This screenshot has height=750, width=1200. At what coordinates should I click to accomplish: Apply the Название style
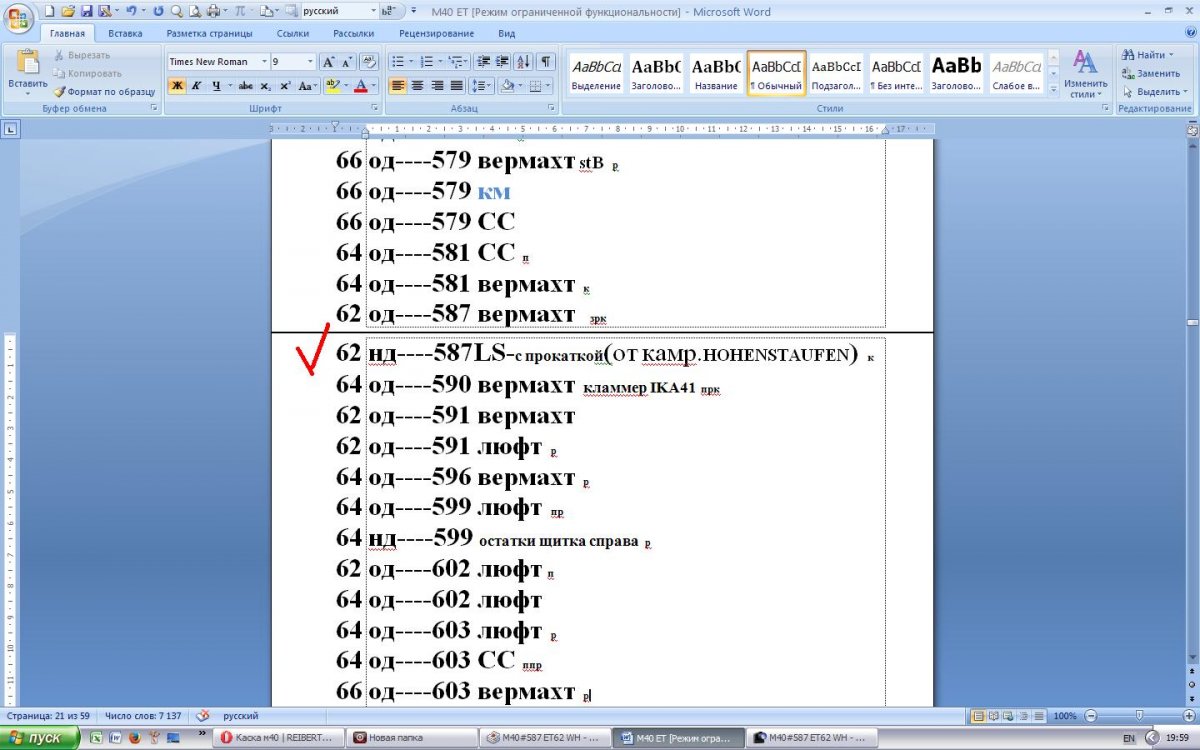[716, 72]
